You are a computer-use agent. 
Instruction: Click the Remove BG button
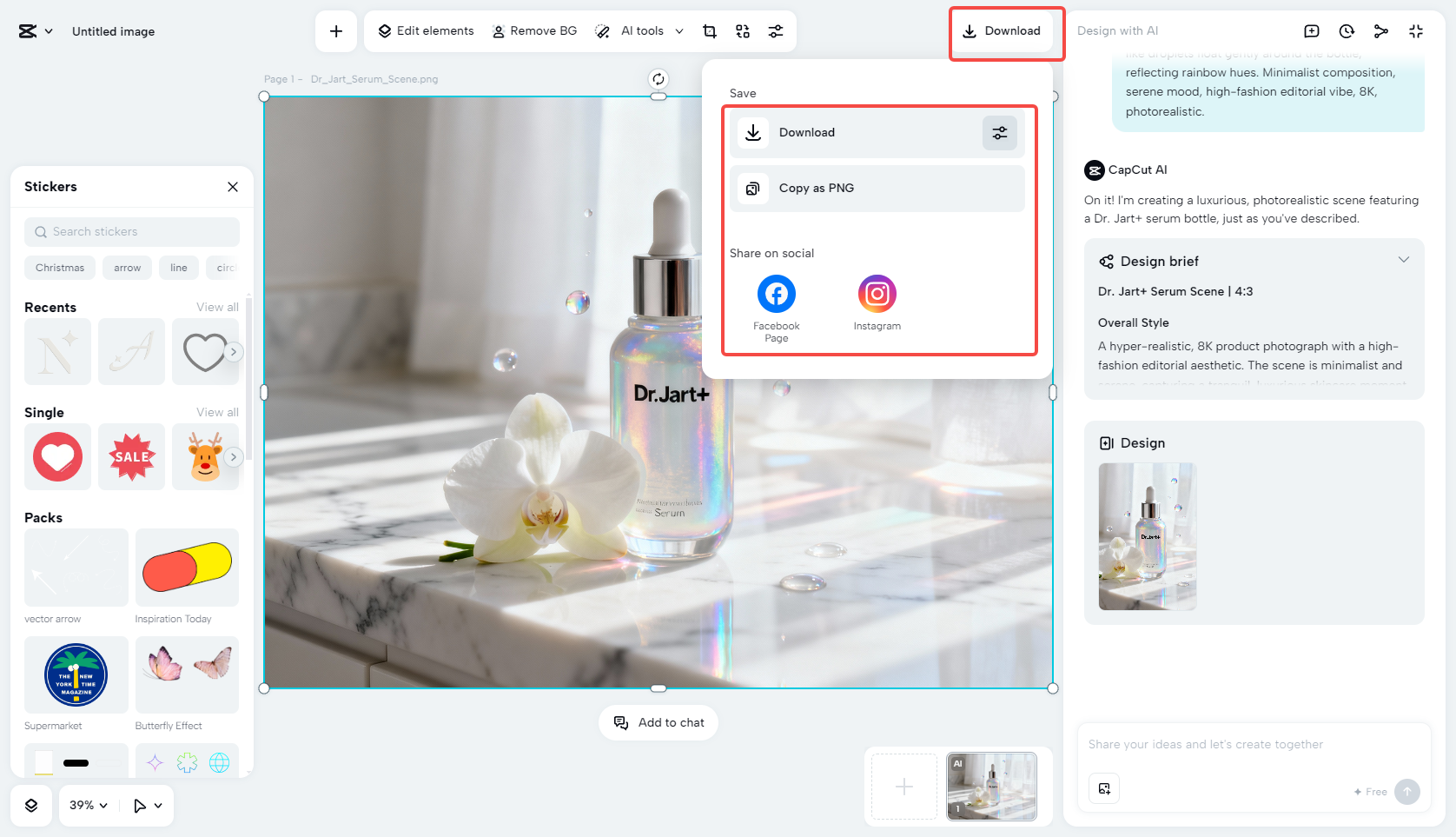[534, 30]
